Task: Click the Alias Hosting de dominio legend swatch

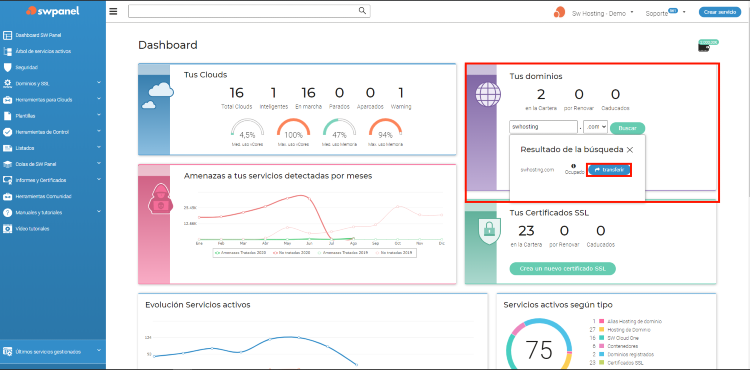Action: point(603,322)
